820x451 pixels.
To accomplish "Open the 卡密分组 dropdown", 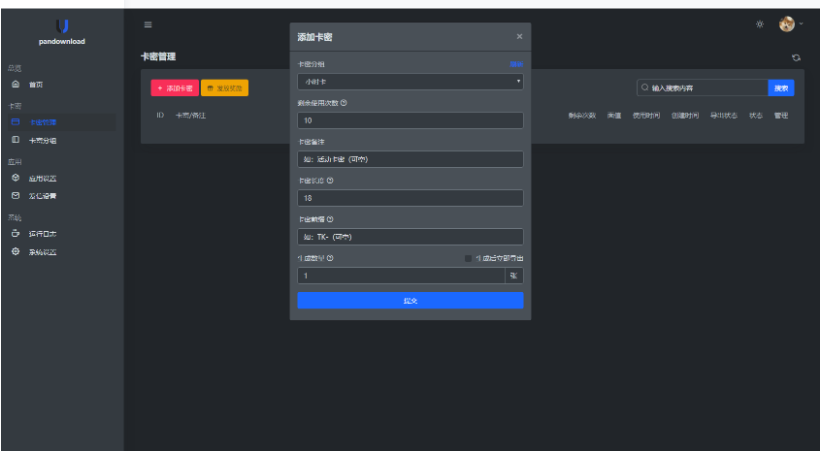I will [x=410, y=82].
